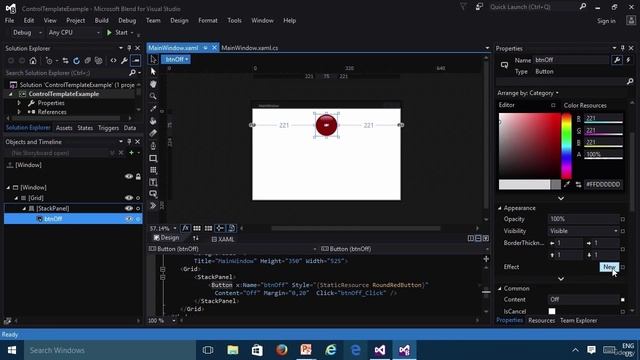Viewport: 640px width, 360px height.
Task: Click the Opacity value field
Action: [583, 219]
